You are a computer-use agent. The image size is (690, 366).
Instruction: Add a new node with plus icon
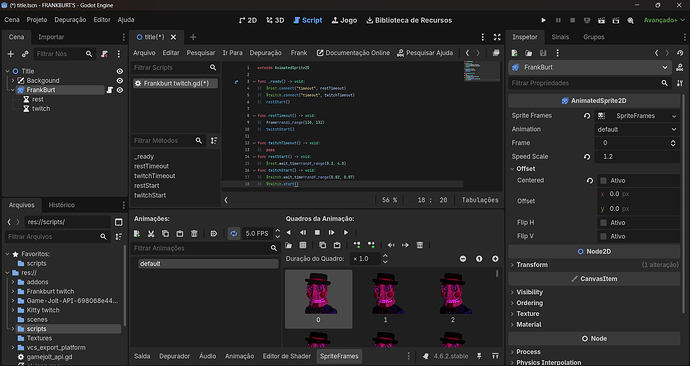11,54
